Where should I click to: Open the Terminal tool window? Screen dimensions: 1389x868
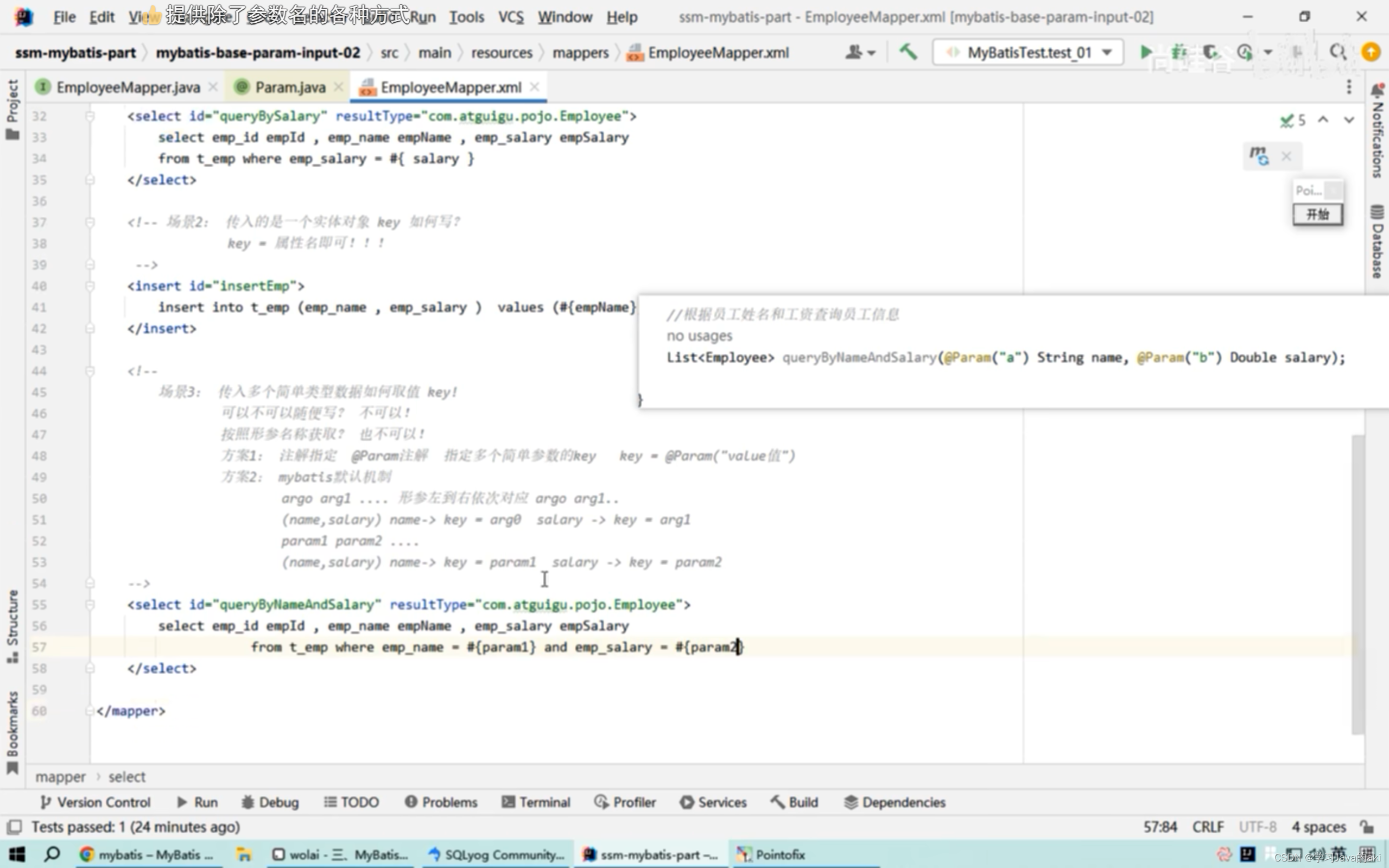pos(536,802)
